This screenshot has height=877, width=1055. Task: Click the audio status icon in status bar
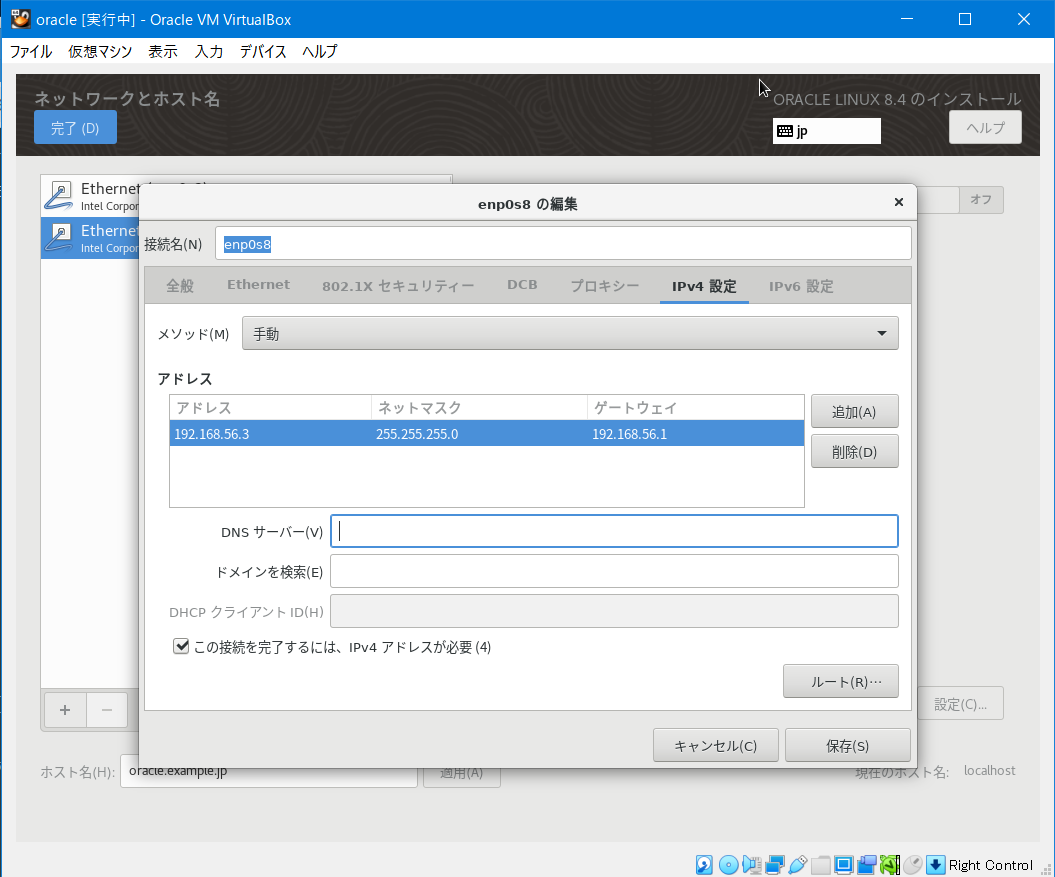pyautogui.click(x=752, y=864)
